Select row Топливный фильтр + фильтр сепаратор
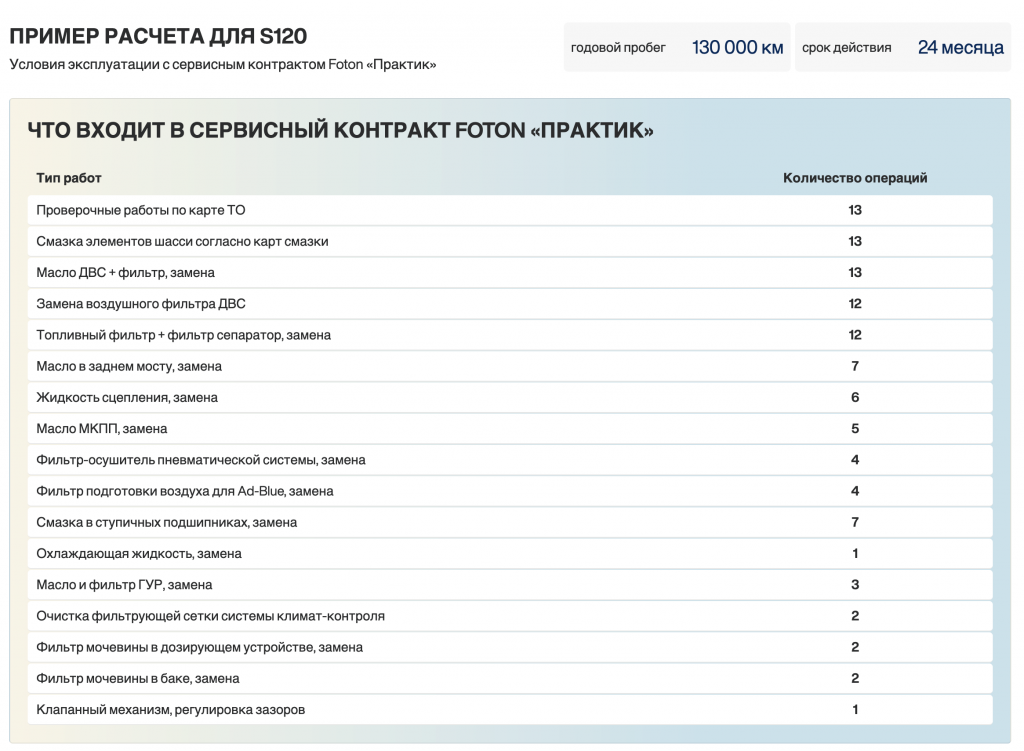 click(x=510, y=335)
